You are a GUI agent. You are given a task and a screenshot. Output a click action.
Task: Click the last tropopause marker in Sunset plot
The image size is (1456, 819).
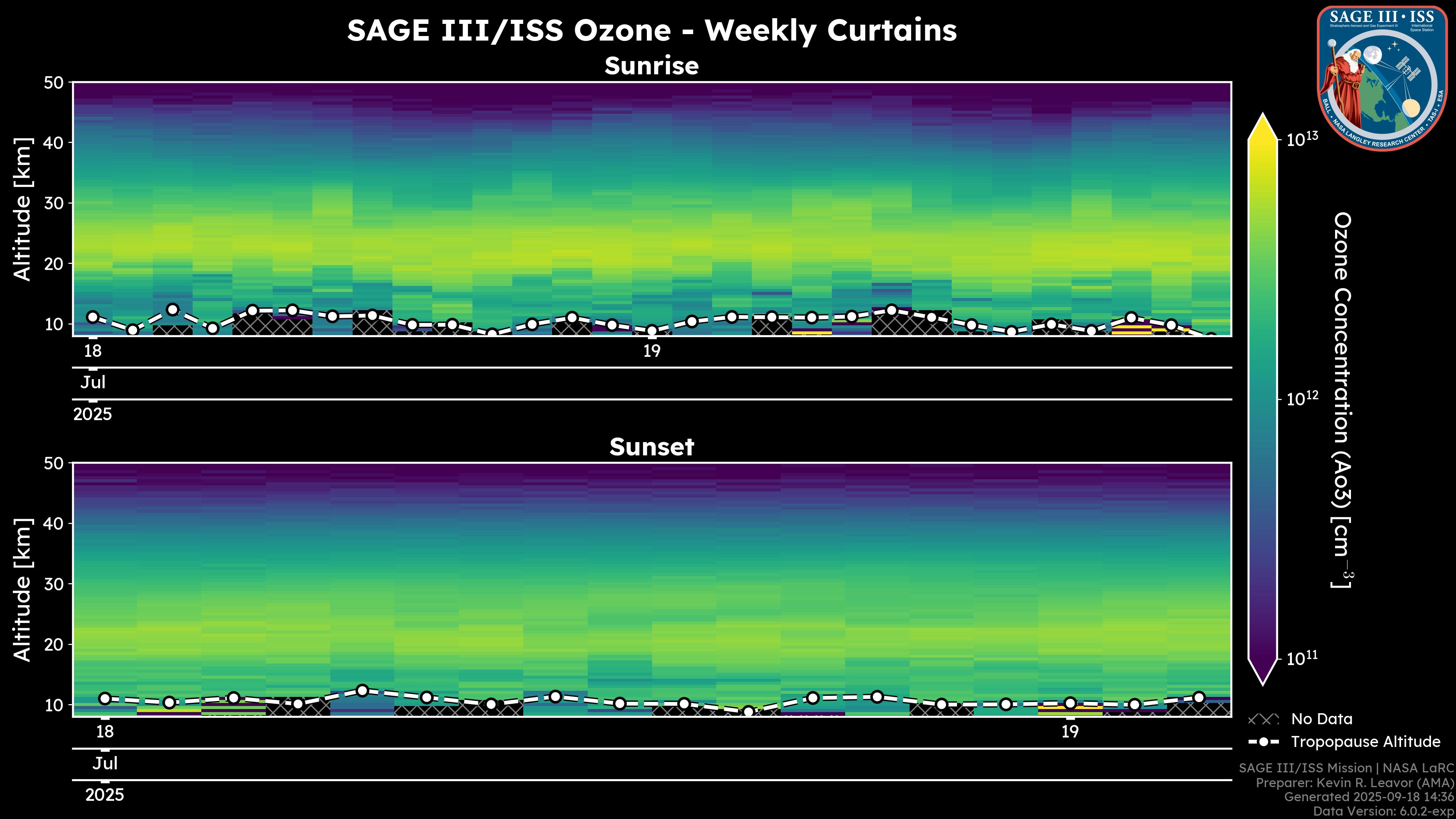point(1199,698)
